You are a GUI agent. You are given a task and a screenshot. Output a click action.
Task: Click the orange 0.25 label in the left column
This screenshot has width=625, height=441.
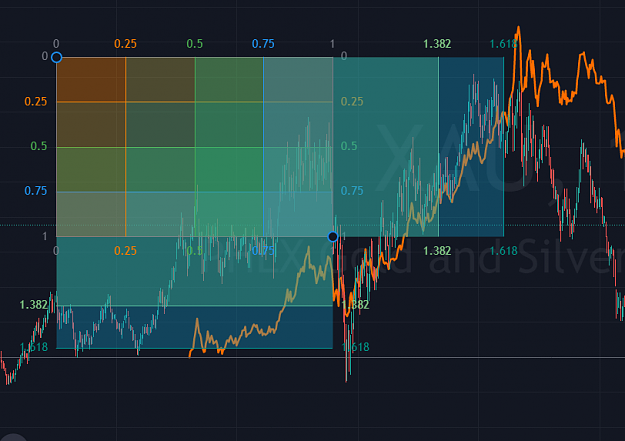(36, 102)
